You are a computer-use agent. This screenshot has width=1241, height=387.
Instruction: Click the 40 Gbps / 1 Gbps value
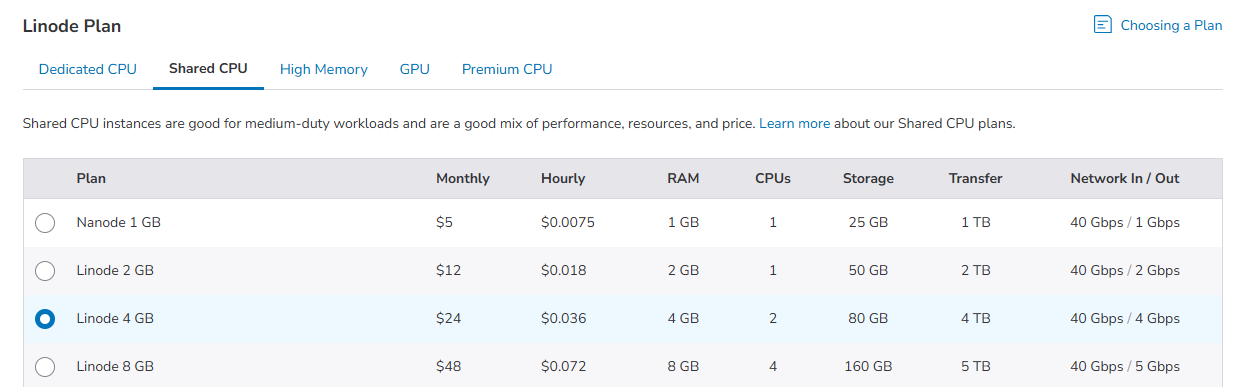pos(1125,222)
